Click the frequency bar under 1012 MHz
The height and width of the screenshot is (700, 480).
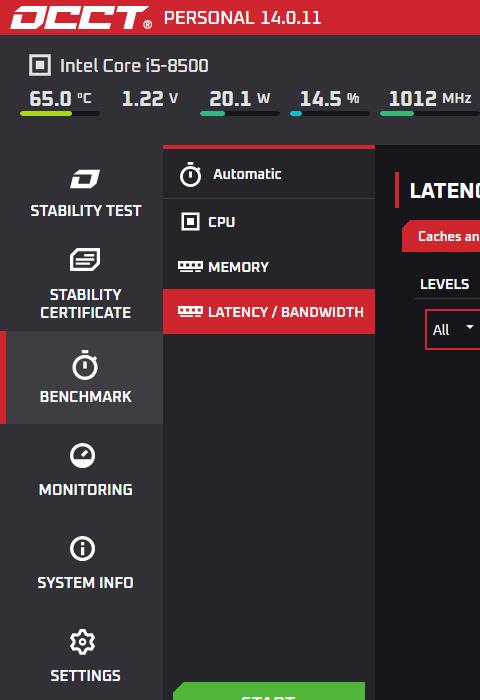430,113
